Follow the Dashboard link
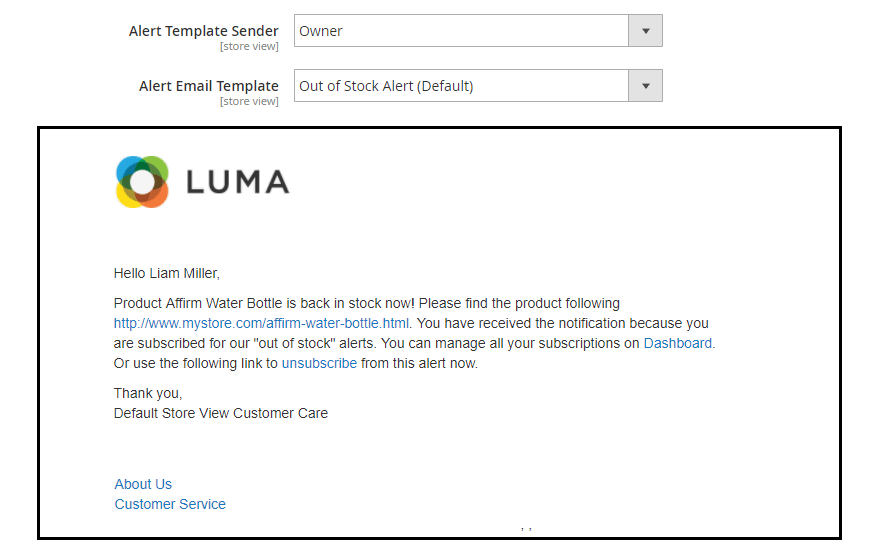 point(678,343)
